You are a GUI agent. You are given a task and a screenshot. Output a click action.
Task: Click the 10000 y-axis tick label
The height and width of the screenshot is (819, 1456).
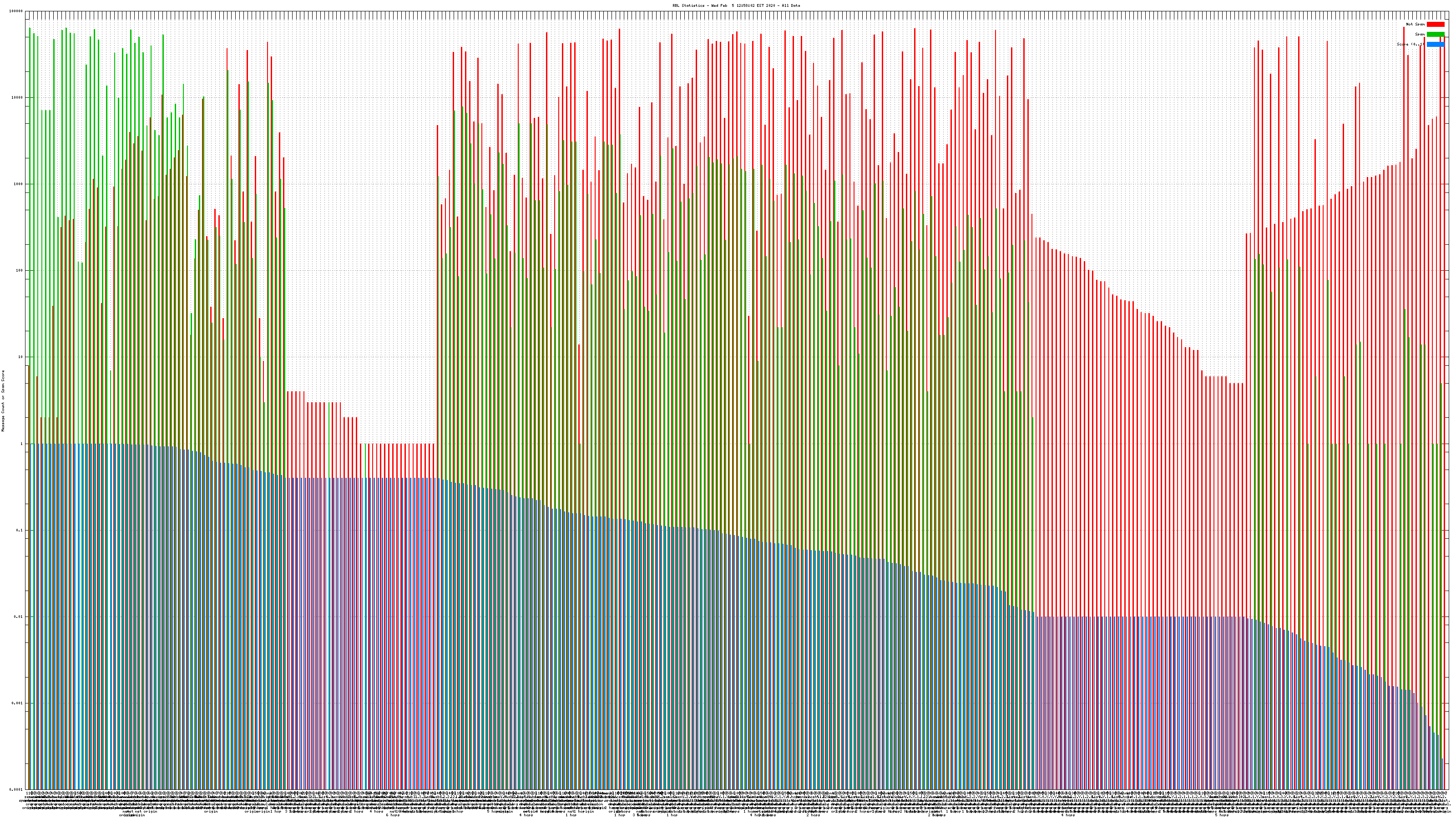coord(18,98)
